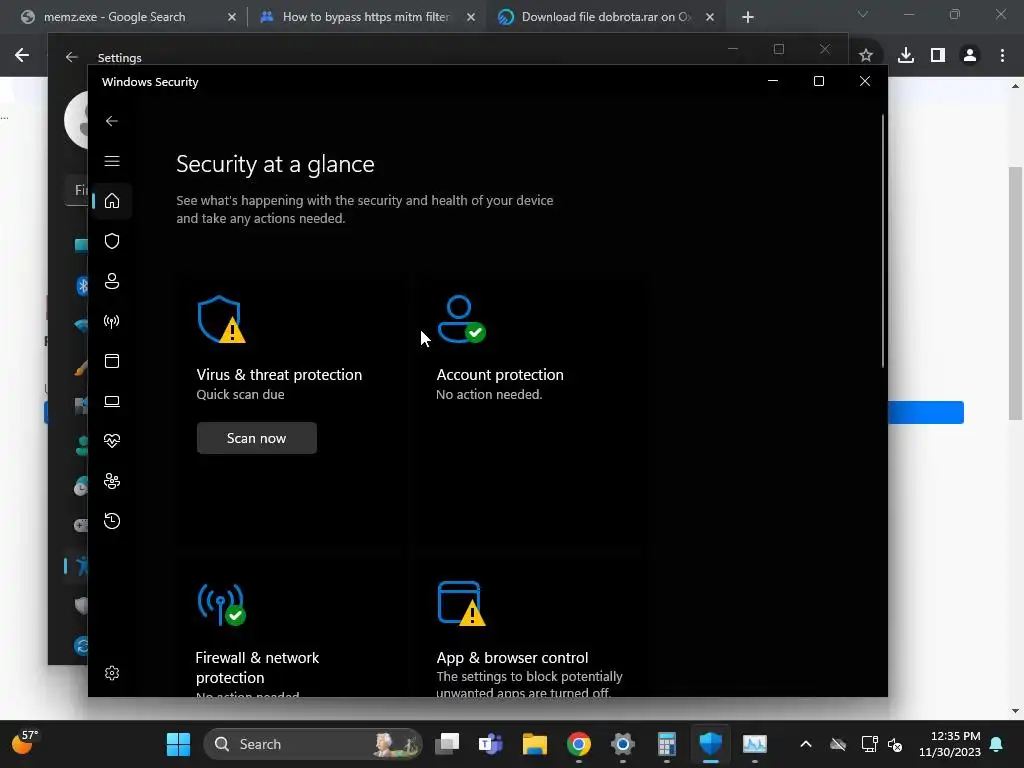Click the Windows Security vertical scrollbar
The height and width of the screenshot is (768, 1024).
883,242
